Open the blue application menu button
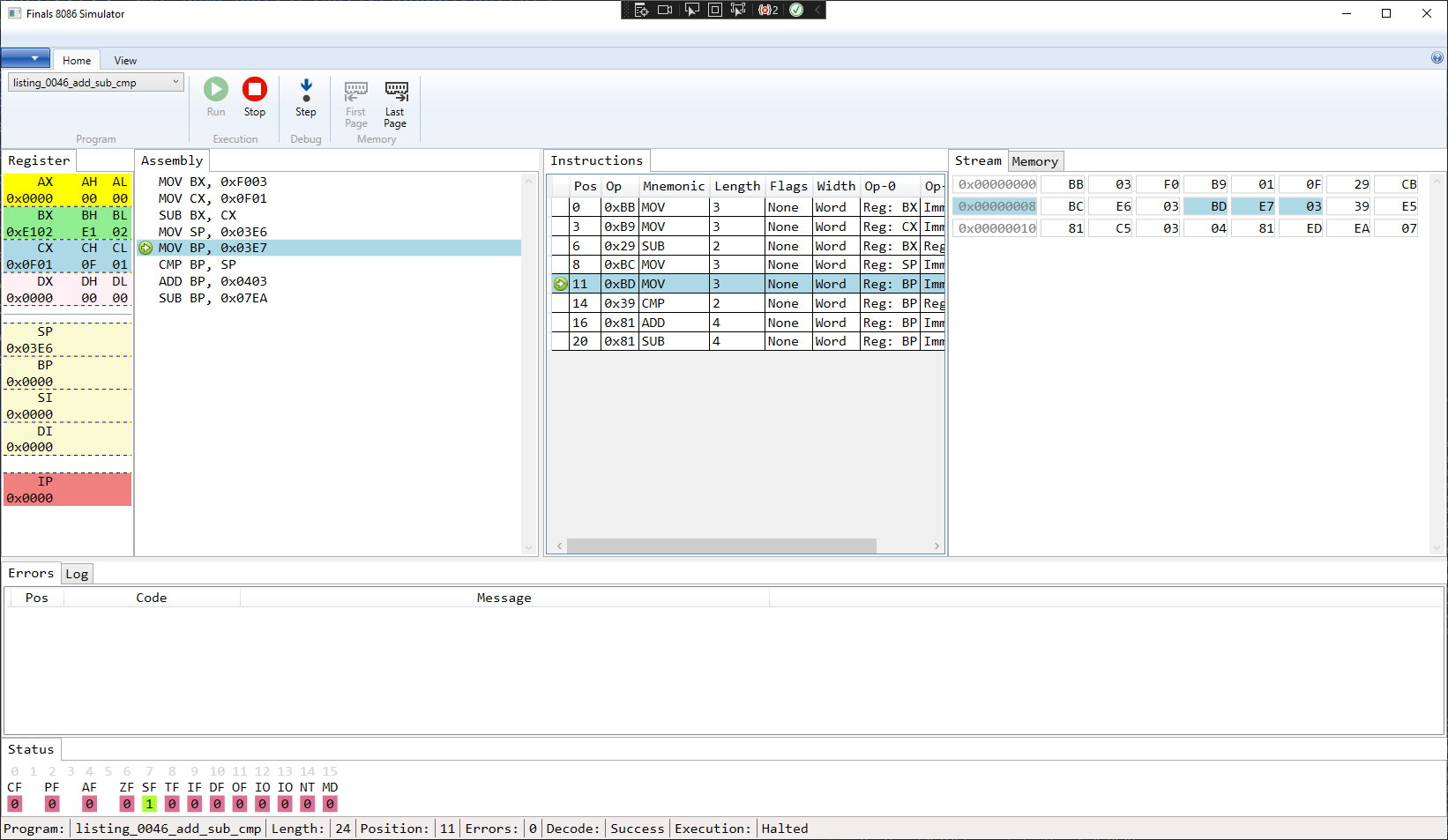 26,59
